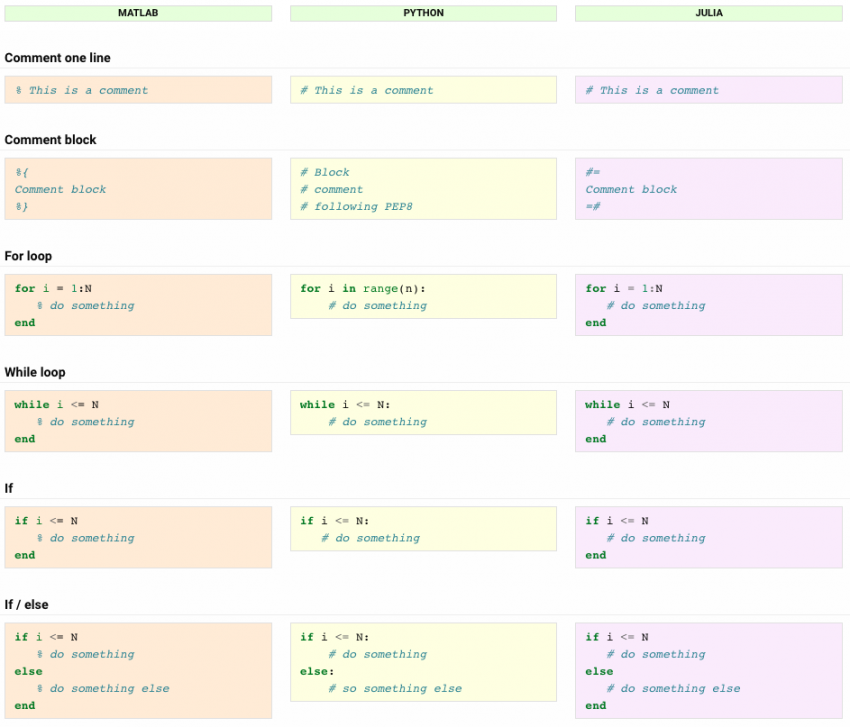
Task: Click the PYTHON column header
Action: tap(423, 13)
